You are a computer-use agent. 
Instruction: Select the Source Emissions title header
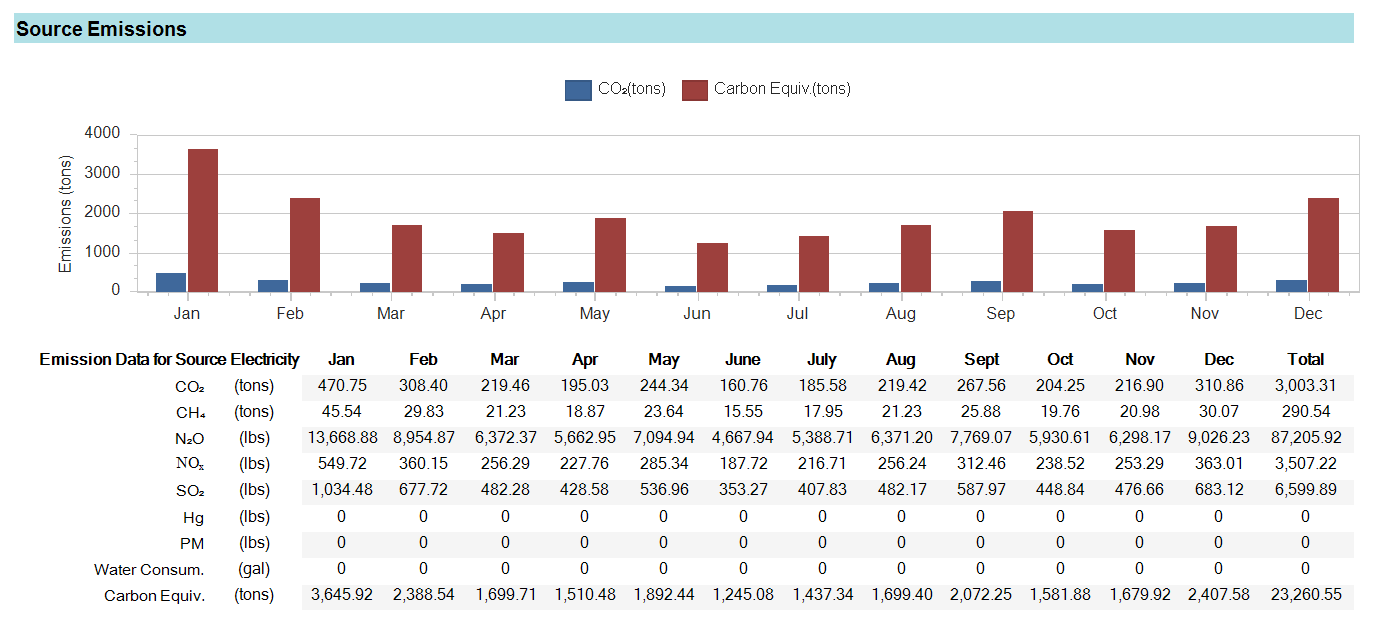coord(101,28)
